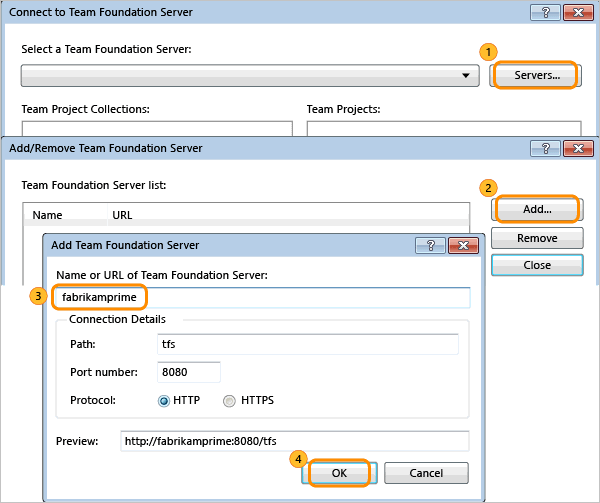Open help in Add Team Foundation Server dialog

pyautogui.click(x=430, y=245)
